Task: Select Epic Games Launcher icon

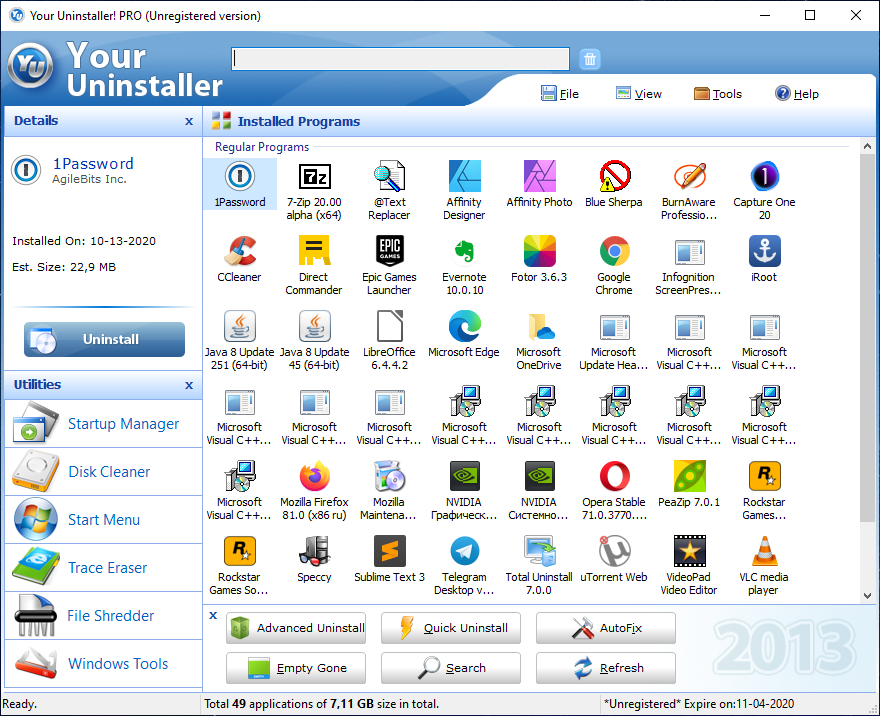Action: tap(389, 251)
